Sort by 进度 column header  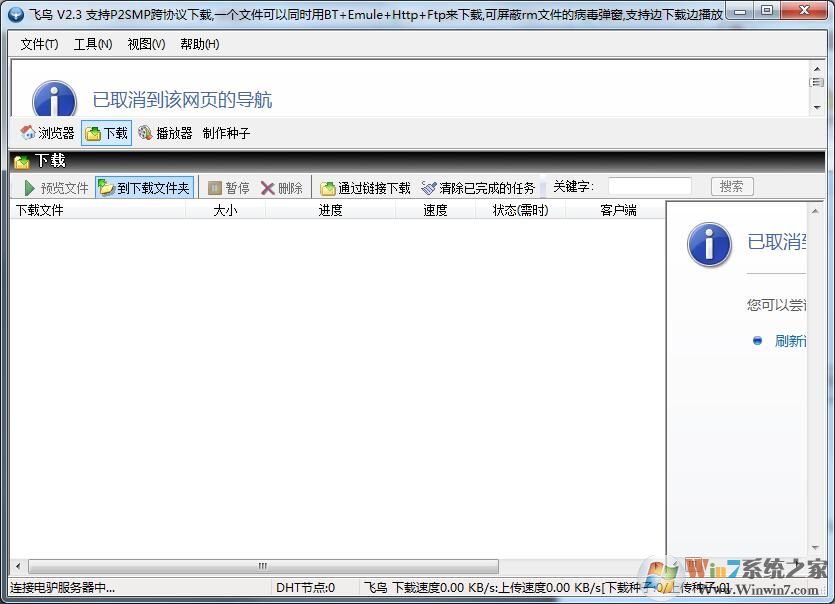(x=330, y=210)
